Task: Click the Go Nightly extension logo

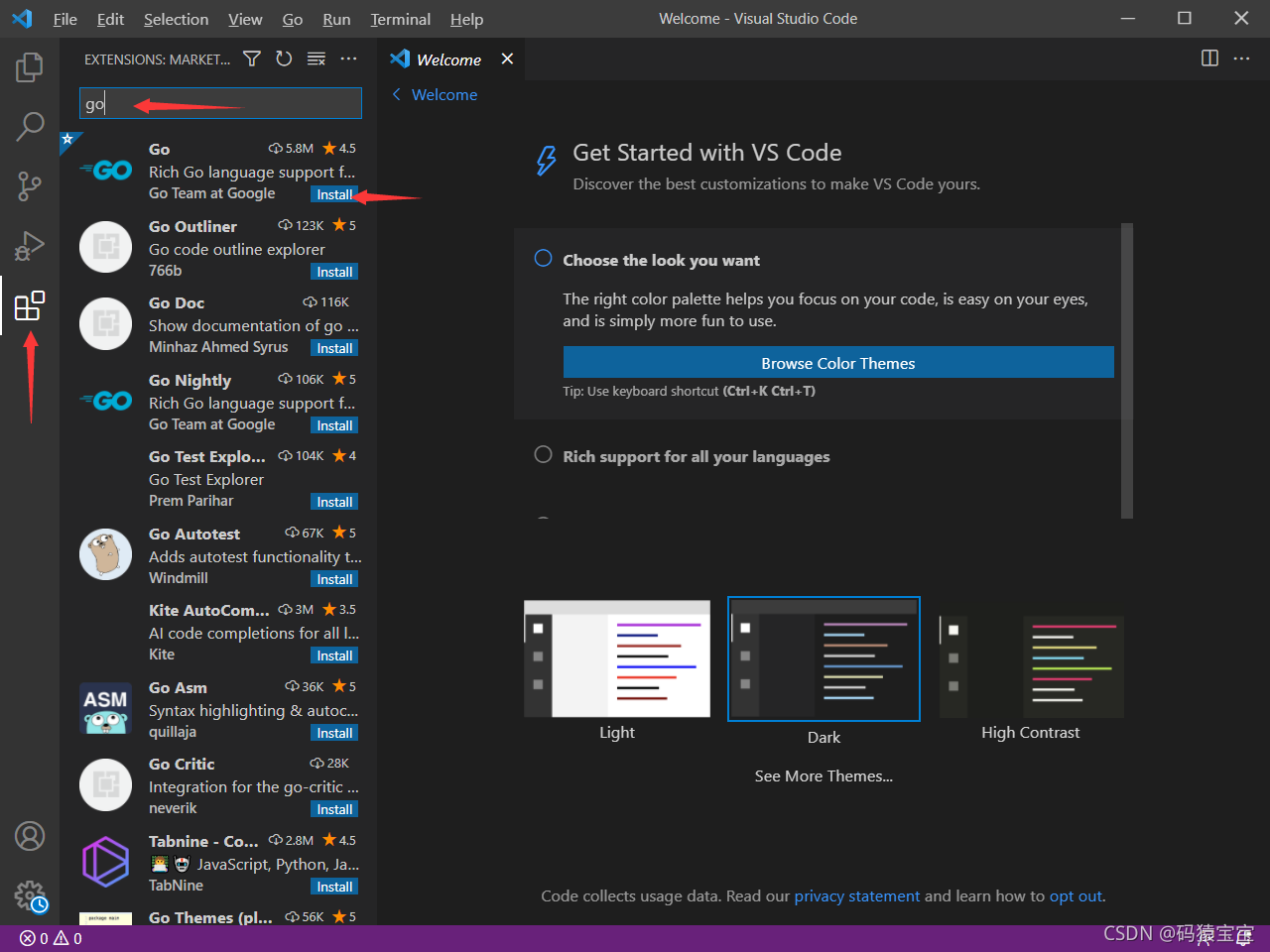Action: [106, 401]
